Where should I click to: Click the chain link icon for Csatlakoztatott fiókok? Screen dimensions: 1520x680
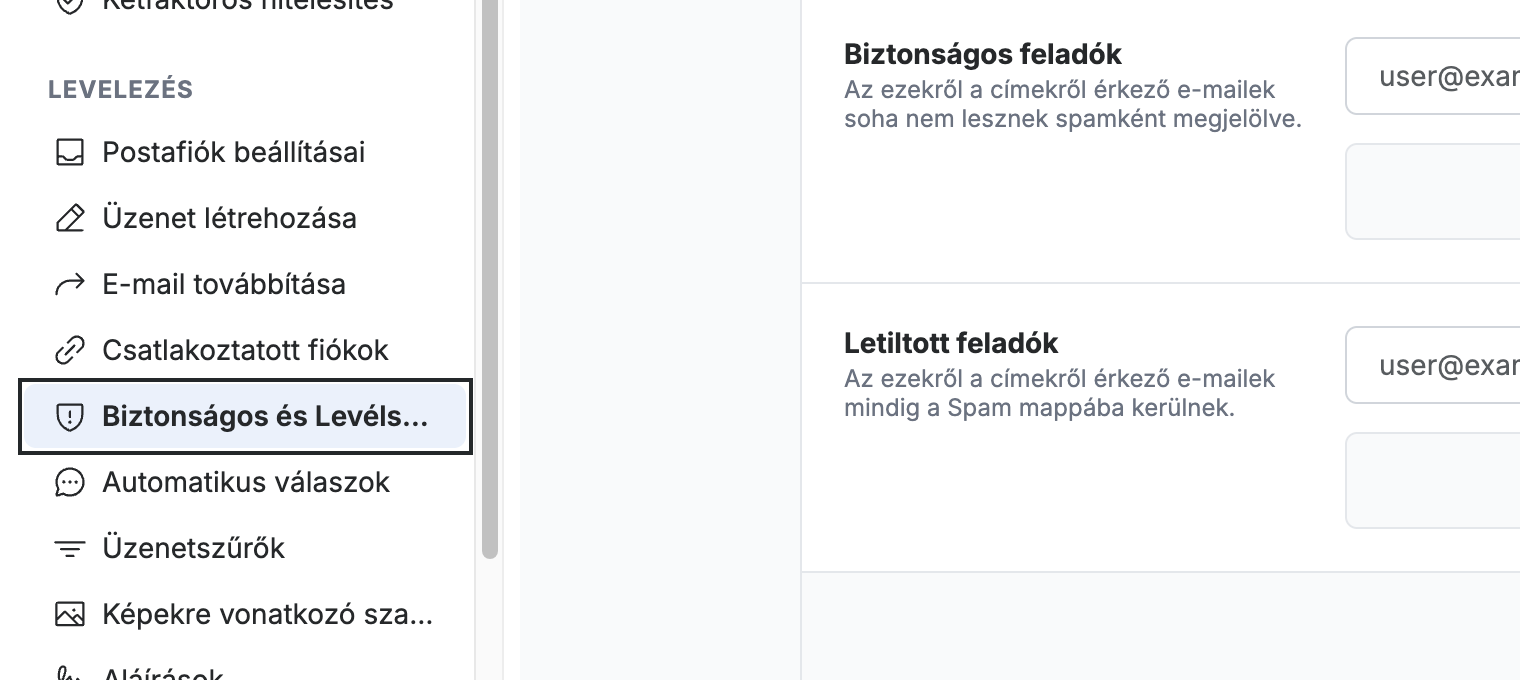[x=69, y=350]
